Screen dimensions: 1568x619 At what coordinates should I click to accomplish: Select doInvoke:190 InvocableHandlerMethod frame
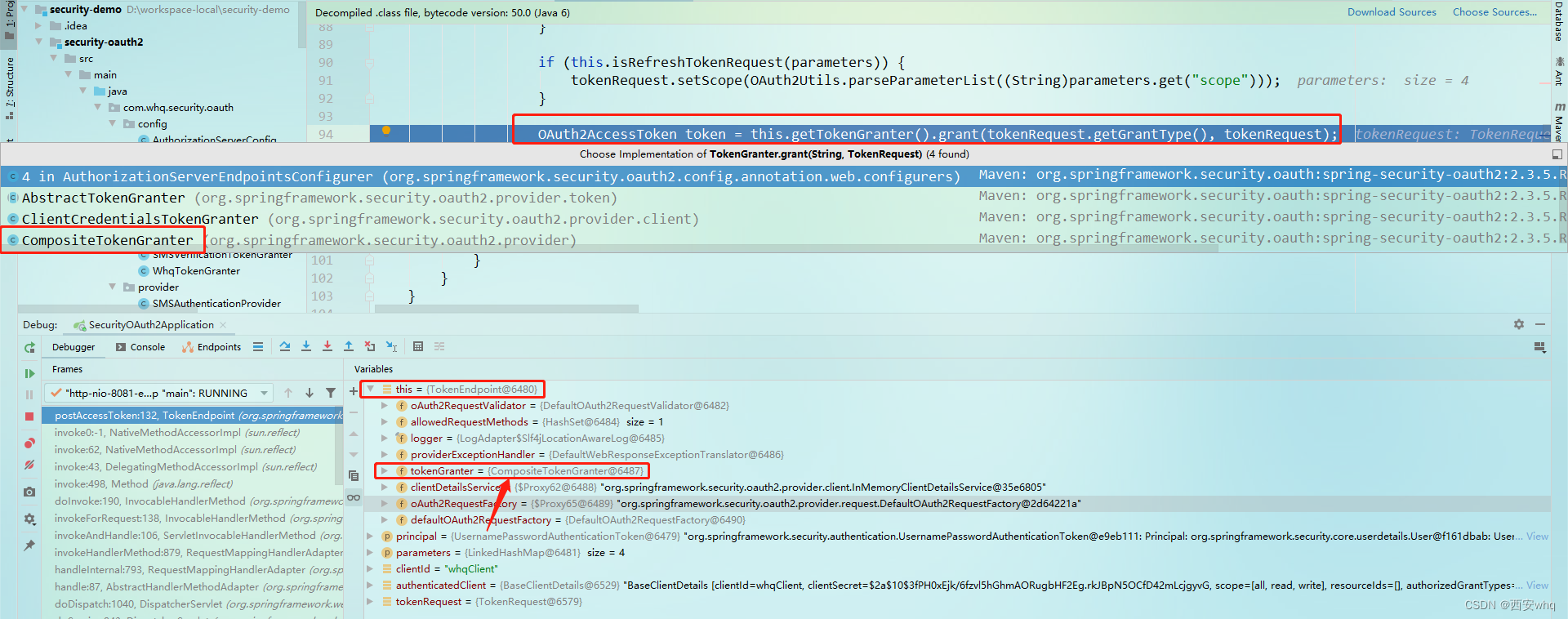193,501
